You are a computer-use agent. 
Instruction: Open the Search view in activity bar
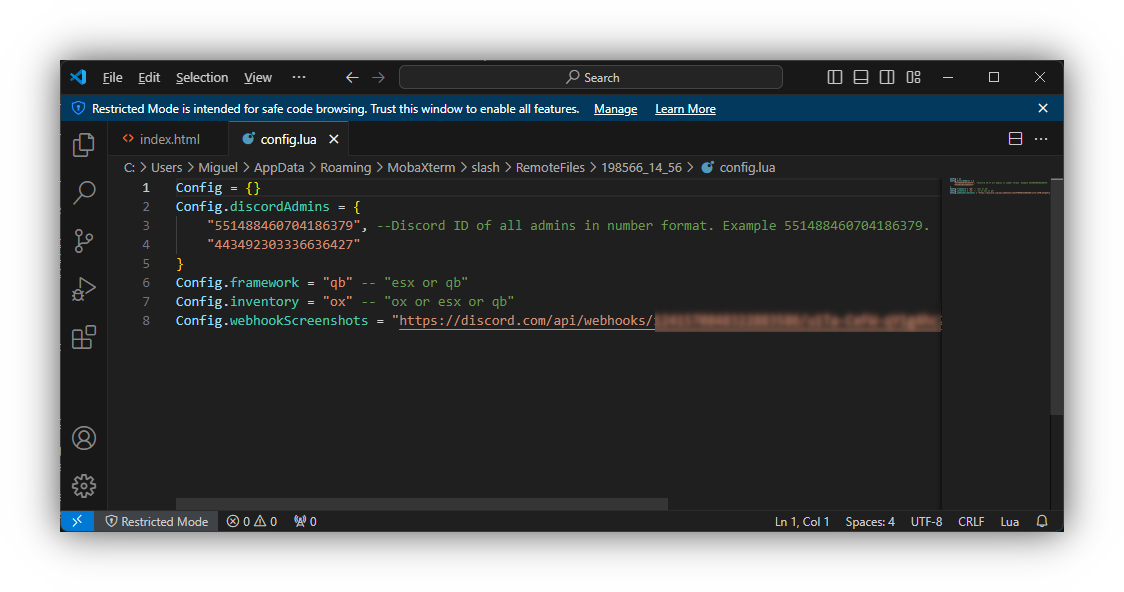click(x=84, y=193)
